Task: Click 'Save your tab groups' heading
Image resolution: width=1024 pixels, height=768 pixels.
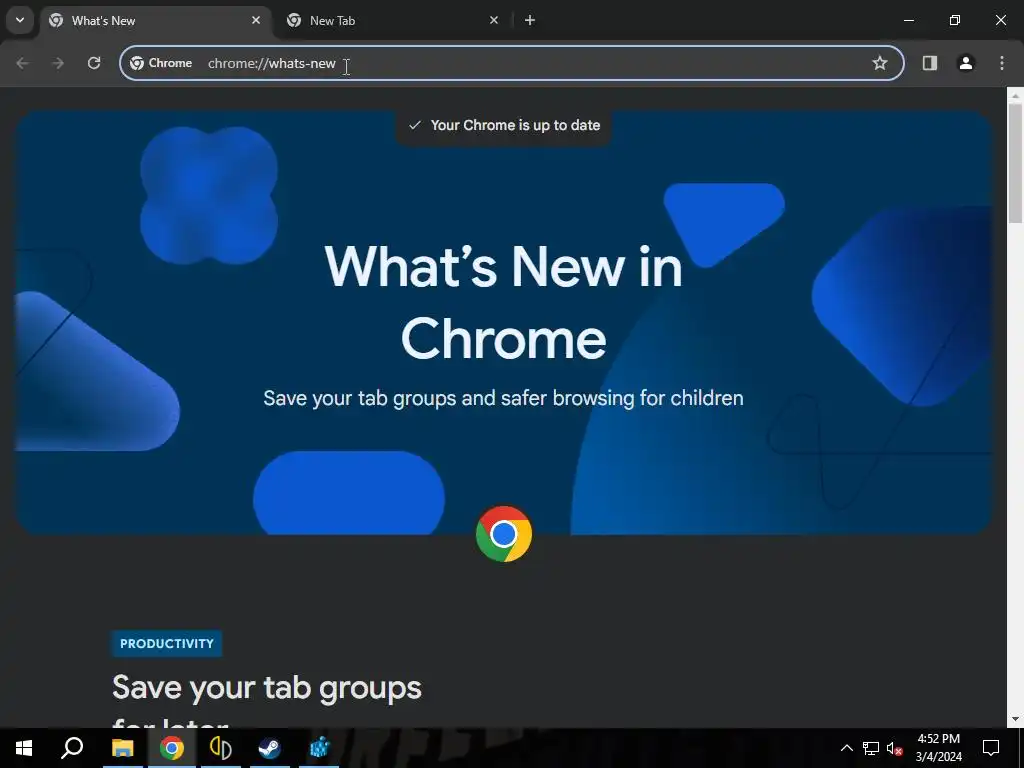Action: [x=266, y=688]
